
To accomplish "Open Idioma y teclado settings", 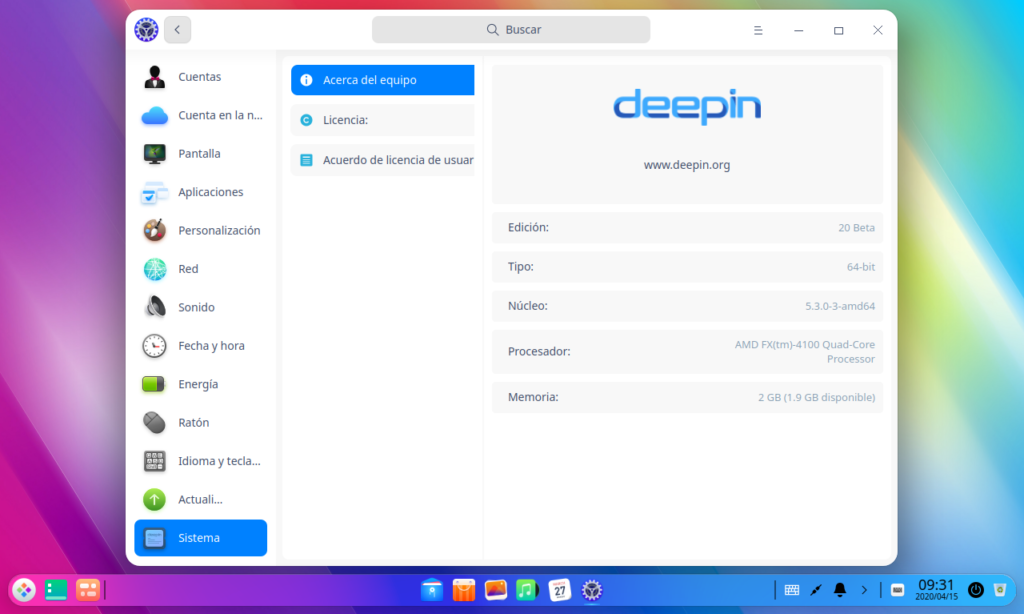I will coord(200,461).
